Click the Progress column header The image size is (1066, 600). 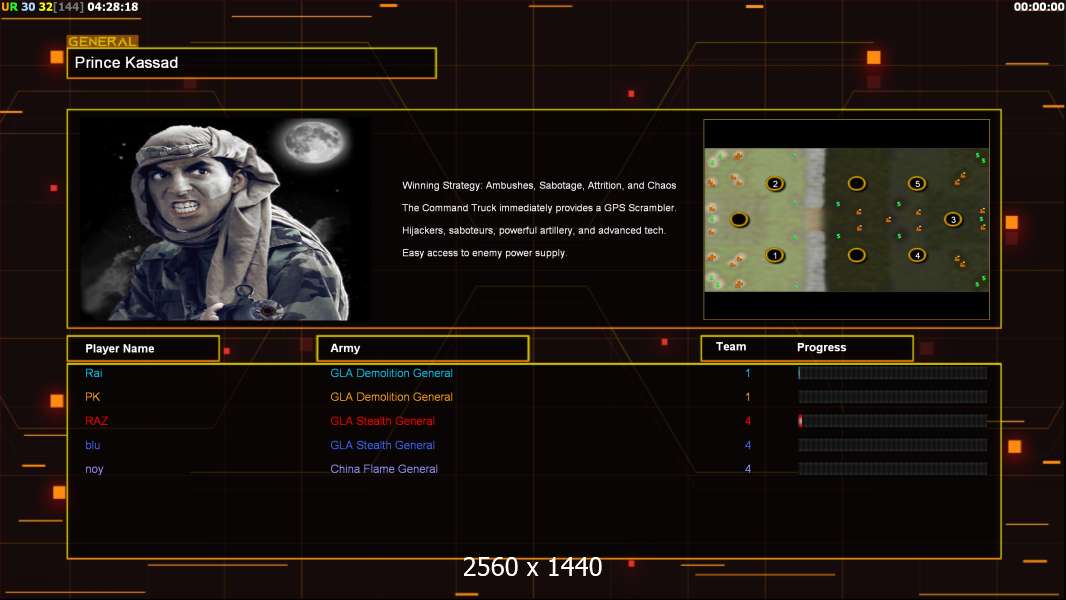coord(821,347)
